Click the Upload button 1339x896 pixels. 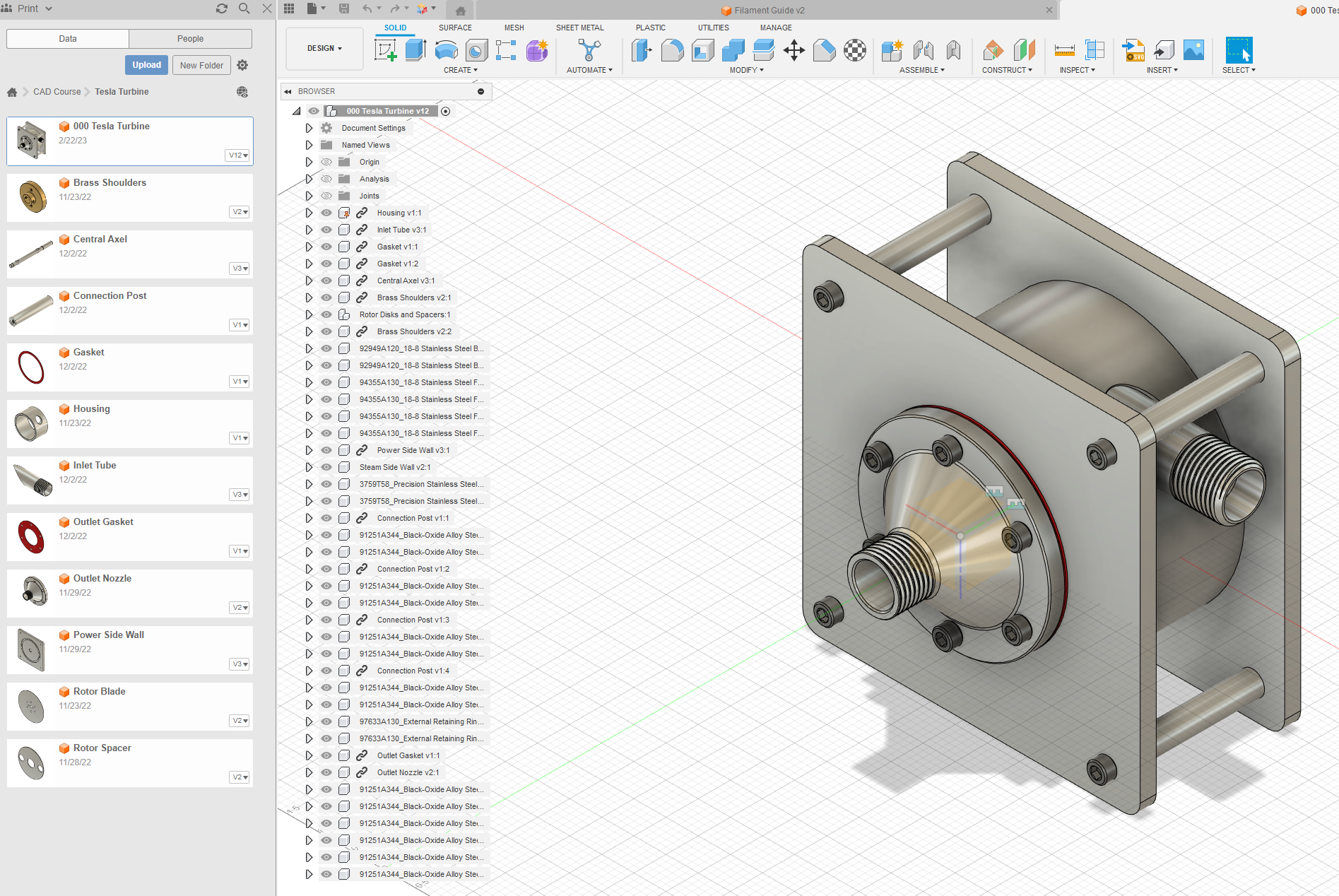click(x=146, y=65)
